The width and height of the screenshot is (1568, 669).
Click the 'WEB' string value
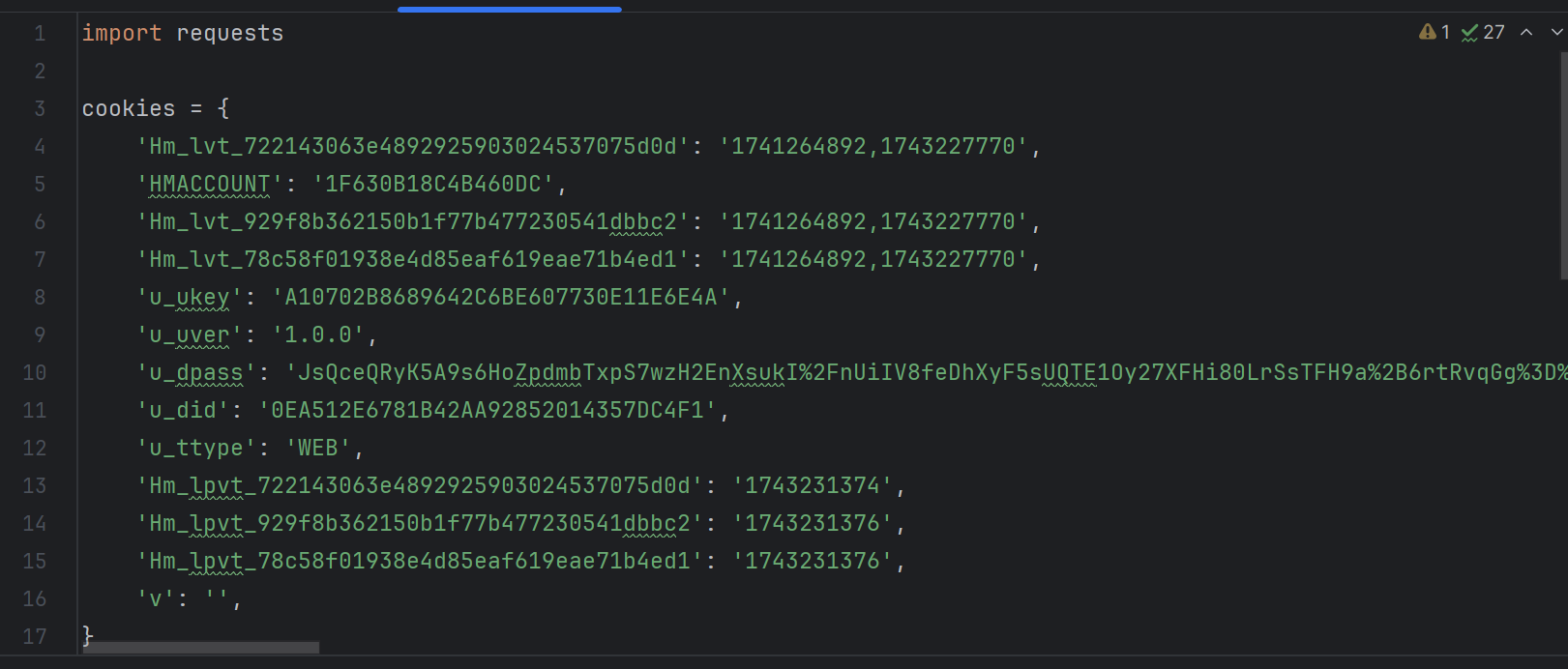pos(317,448)
